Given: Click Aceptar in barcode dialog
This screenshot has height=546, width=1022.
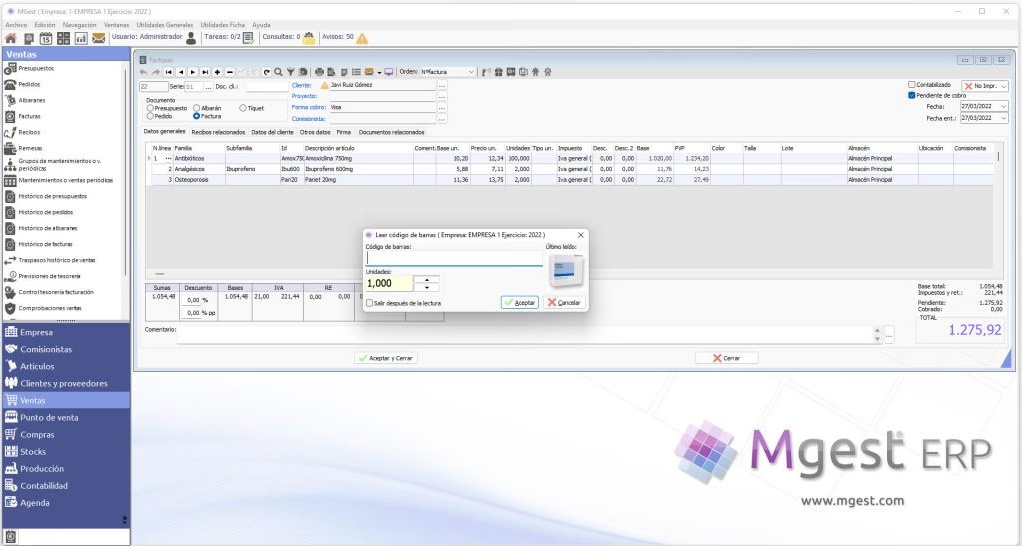Looking at the screenshot, I should click(519, 302).
